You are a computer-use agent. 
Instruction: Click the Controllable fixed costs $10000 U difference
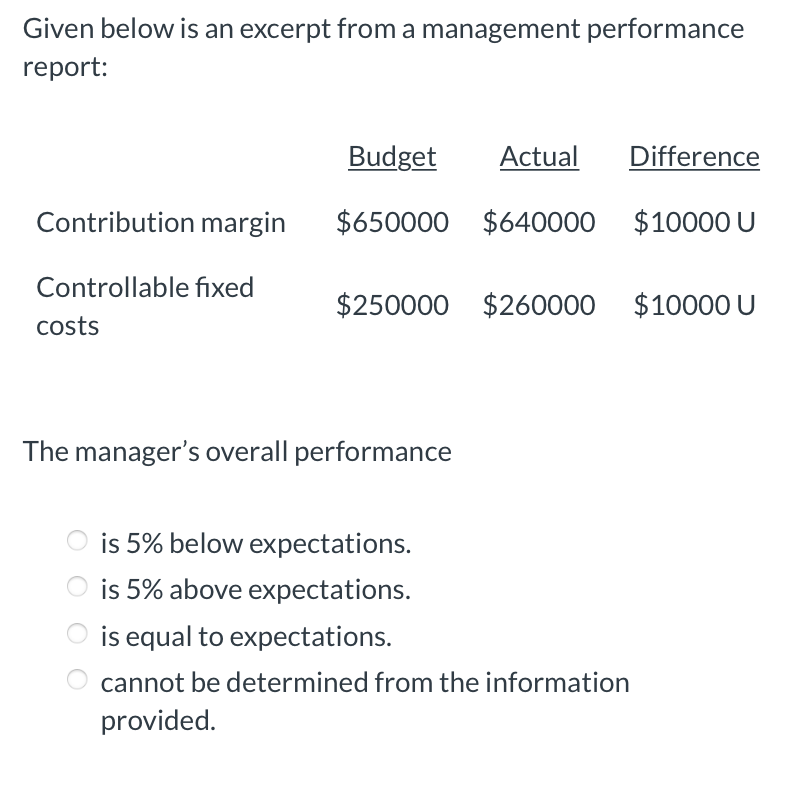694,305
